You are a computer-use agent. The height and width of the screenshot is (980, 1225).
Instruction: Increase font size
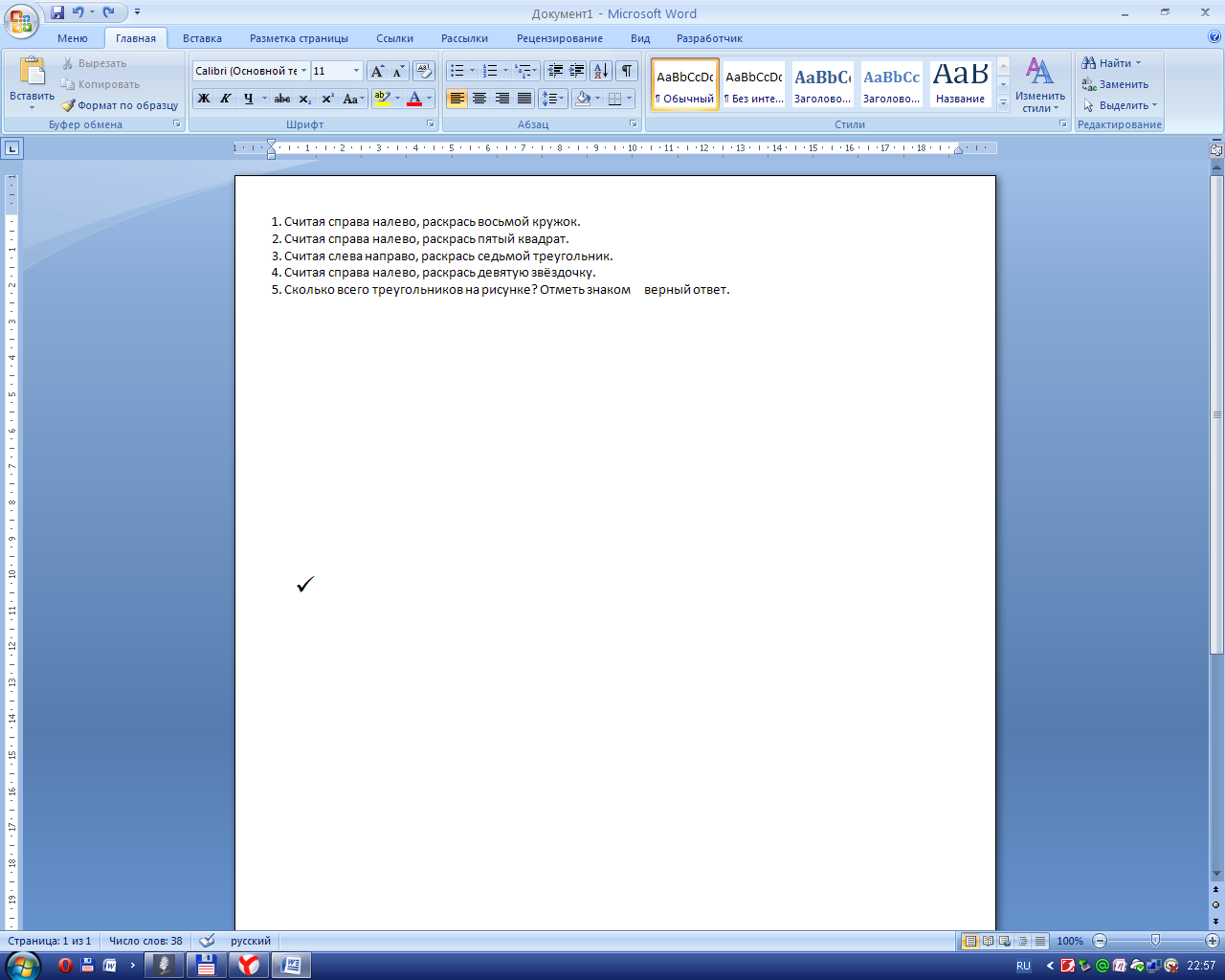point(377,72)
